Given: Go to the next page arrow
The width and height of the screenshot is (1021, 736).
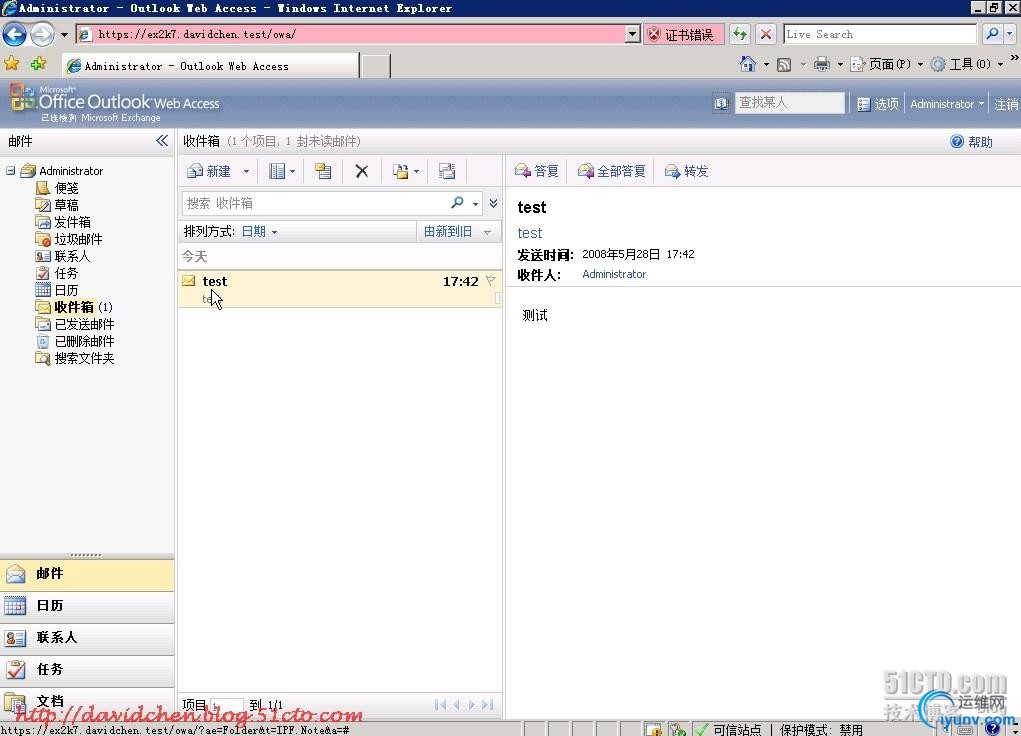Looking at the screenshot, I should tap(472, 705).
